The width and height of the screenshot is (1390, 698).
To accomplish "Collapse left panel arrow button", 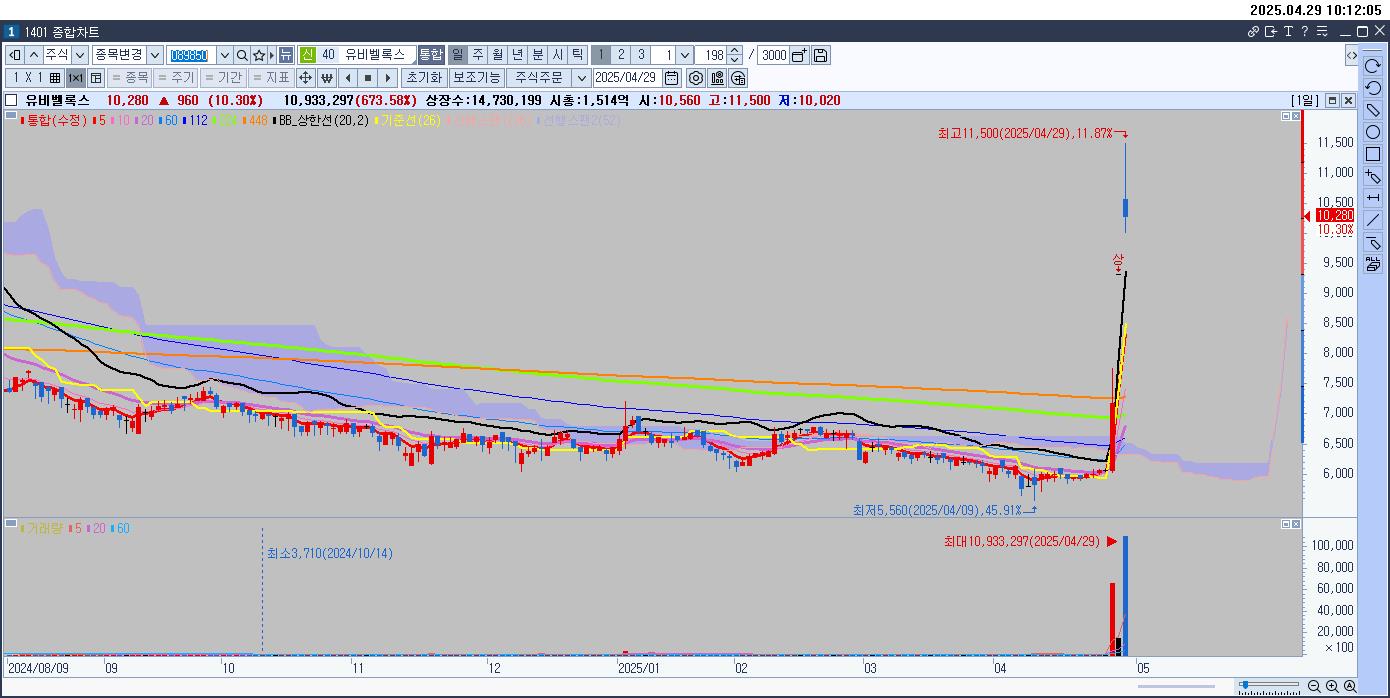I will click(x=15, y=55).
